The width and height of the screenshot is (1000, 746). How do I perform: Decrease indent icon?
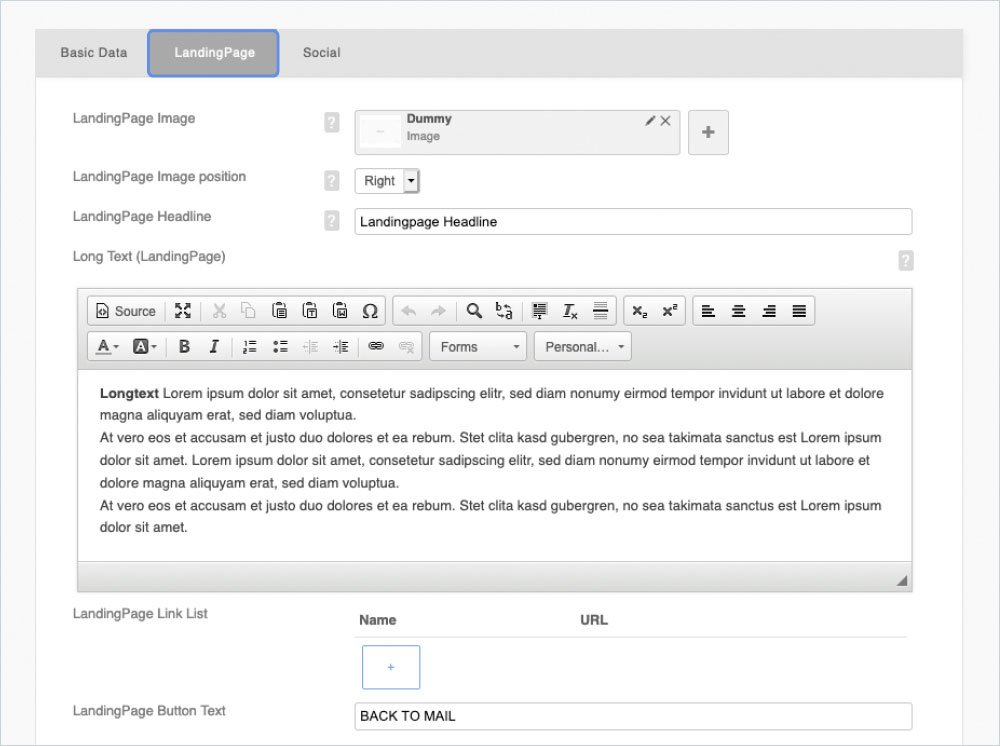311,347
